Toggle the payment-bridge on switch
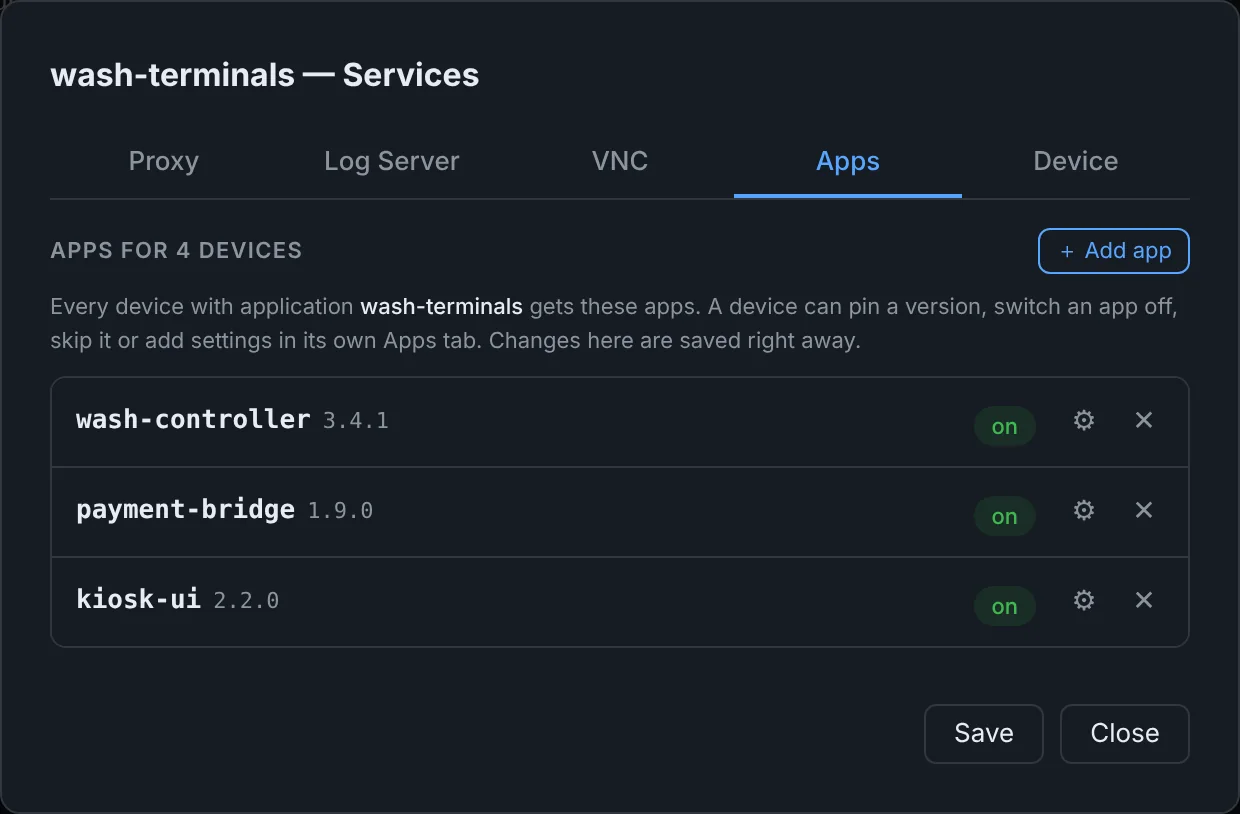The width and height of the screenshot is (1240, 814). [x=1004, y=517]
